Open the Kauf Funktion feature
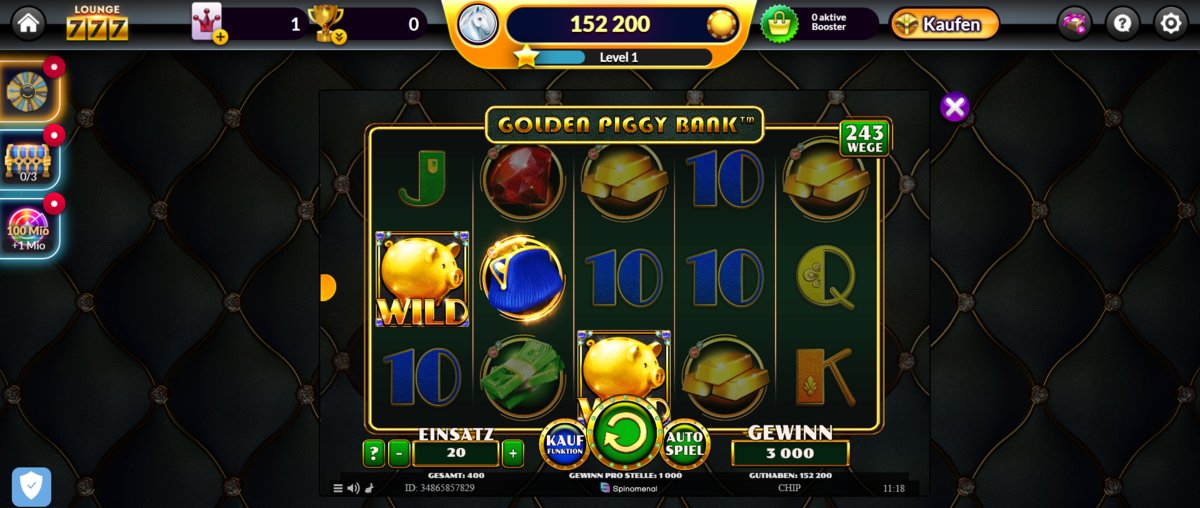Image resolution: width=1200 pixels, height=508 pixels. tap(564, 445)
